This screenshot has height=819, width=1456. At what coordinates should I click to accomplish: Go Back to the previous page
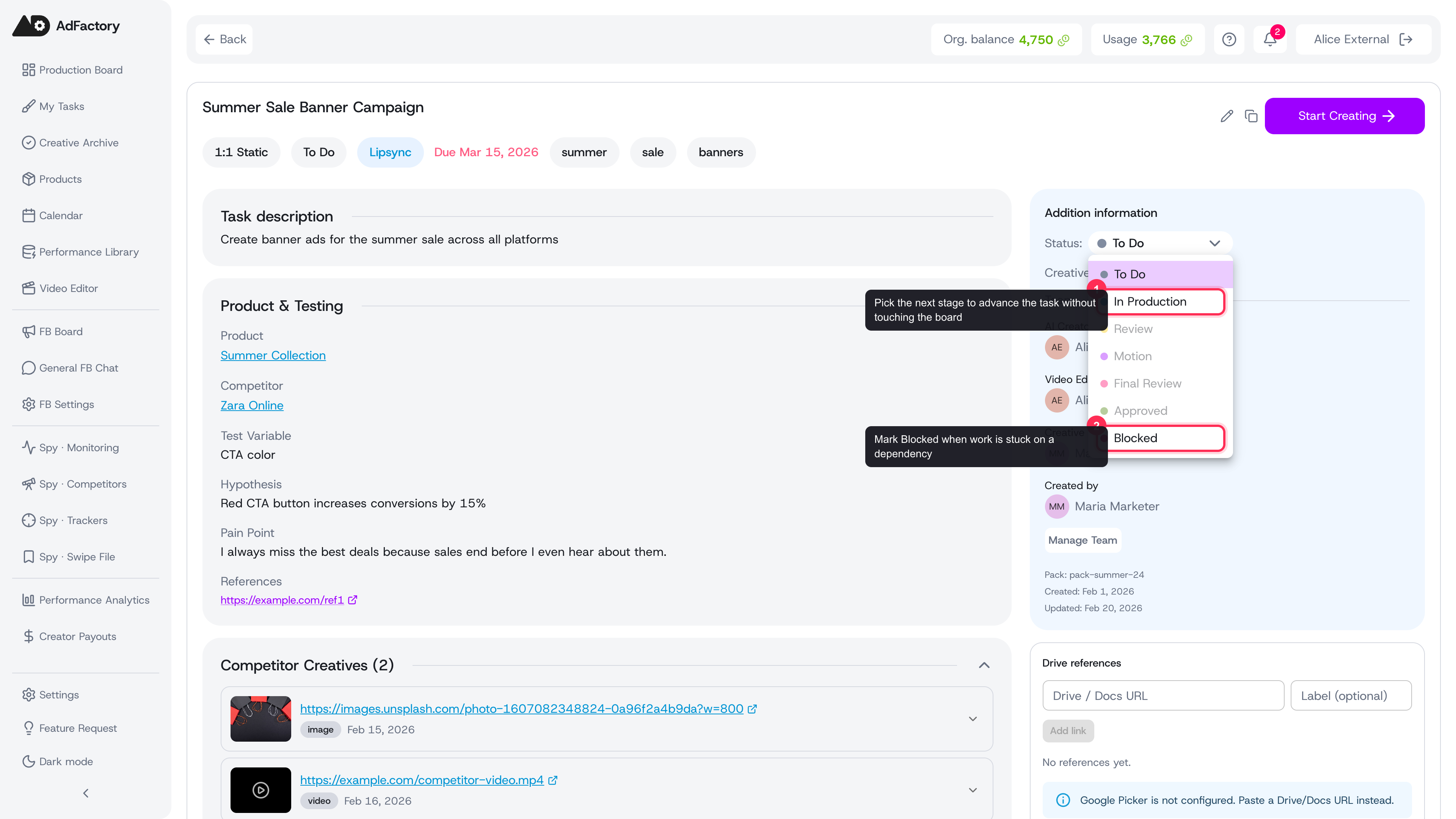[224, 39]
